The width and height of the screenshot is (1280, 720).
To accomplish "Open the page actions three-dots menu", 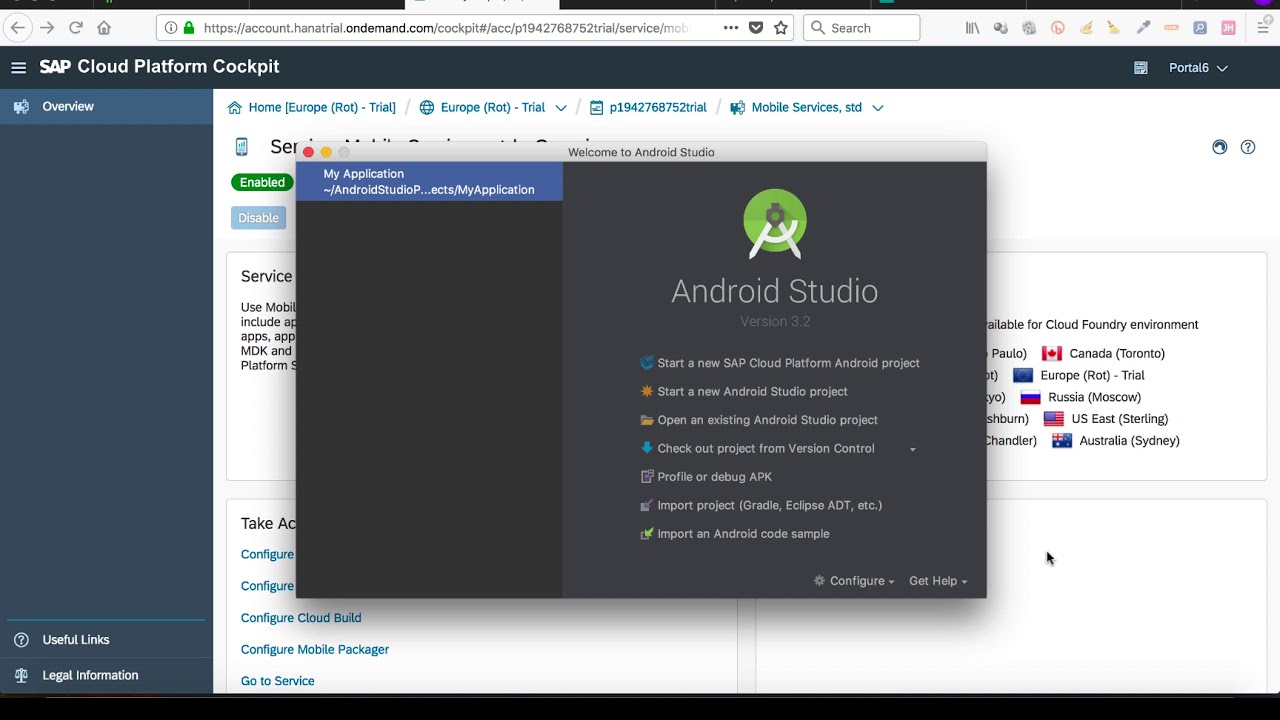I will click(x=731, y=28).
